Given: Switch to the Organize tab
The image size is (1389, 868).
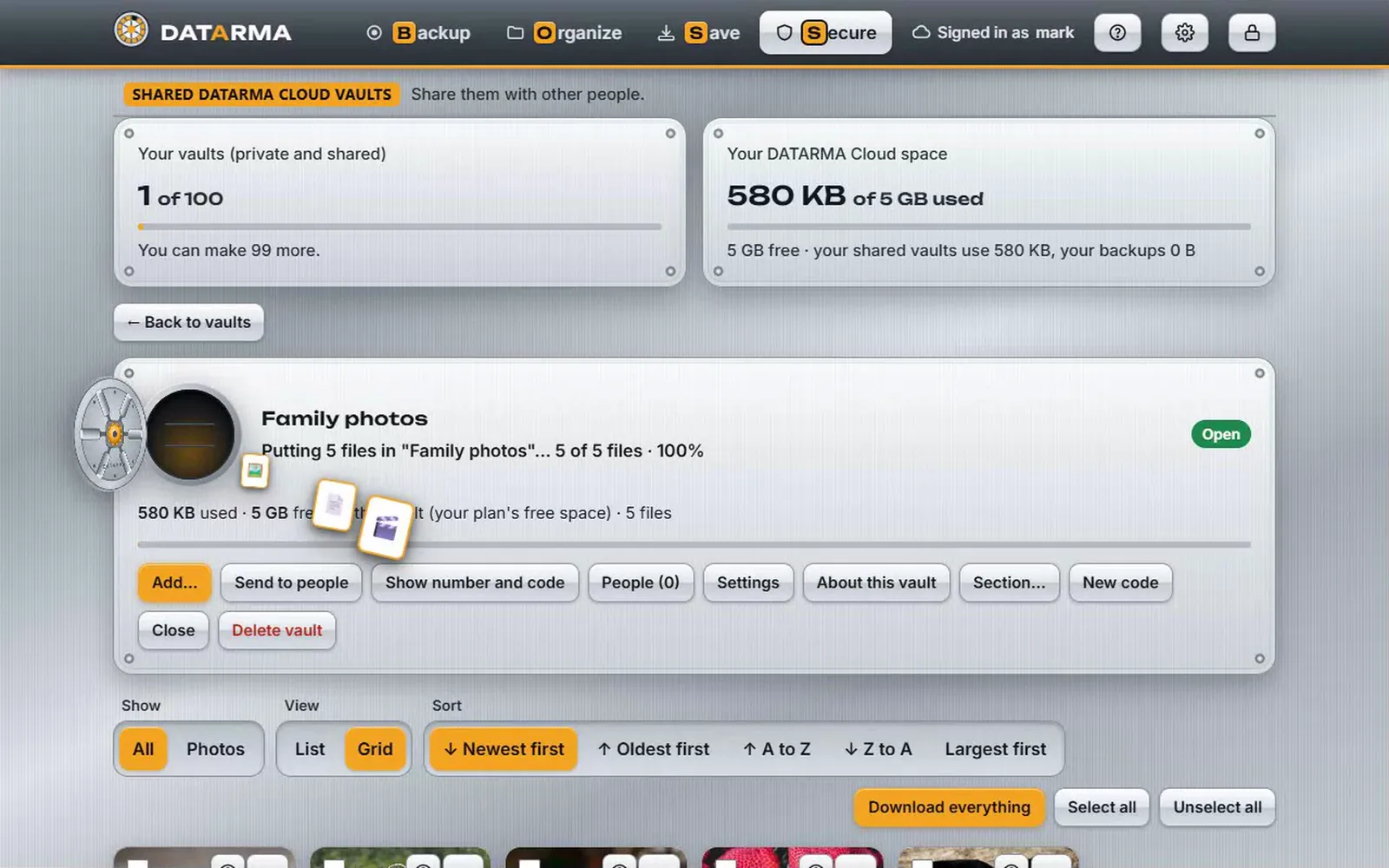Looking at the screenshot, I should point(565,33).
